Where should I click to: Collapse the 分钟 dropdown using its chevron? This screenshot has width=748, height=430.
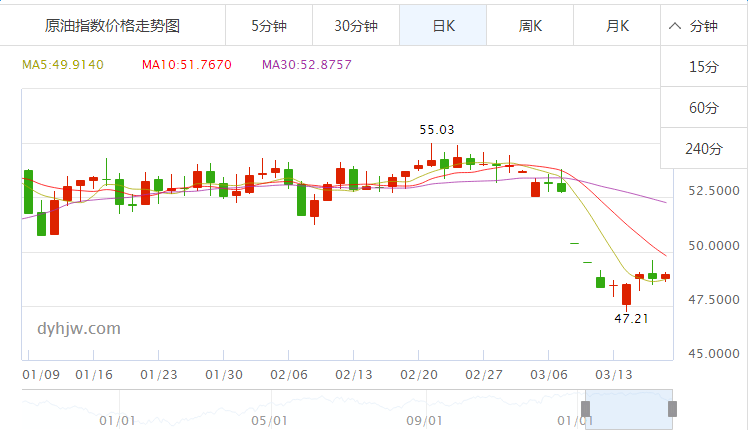(x=676, y=27)
